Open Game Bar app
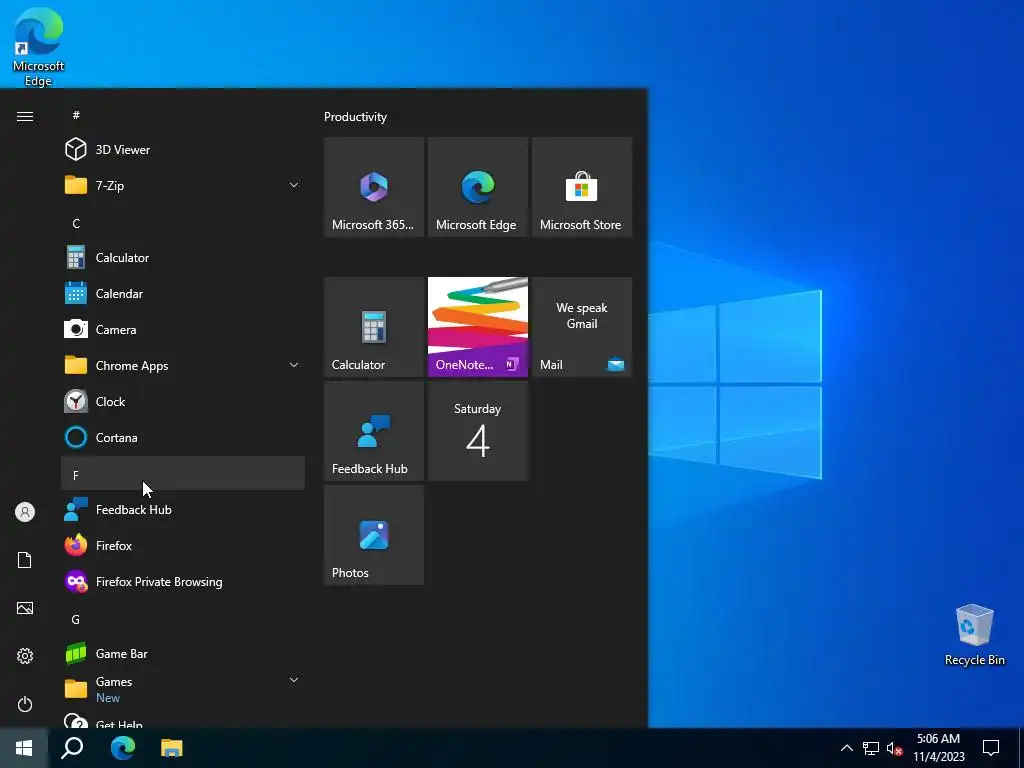 [x=183, y=654]
